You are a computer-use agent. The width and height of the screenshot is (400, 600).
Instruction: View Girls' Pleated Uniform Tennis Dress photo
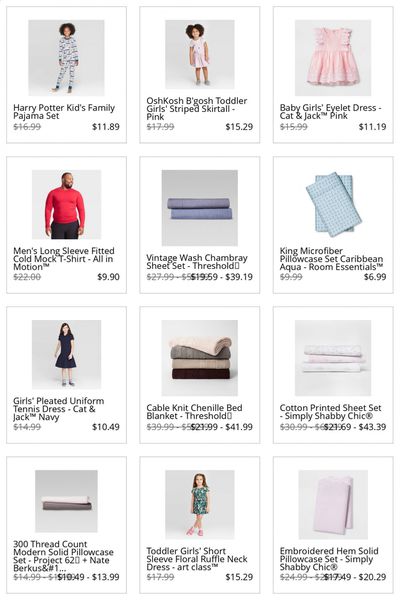(66, 354)
